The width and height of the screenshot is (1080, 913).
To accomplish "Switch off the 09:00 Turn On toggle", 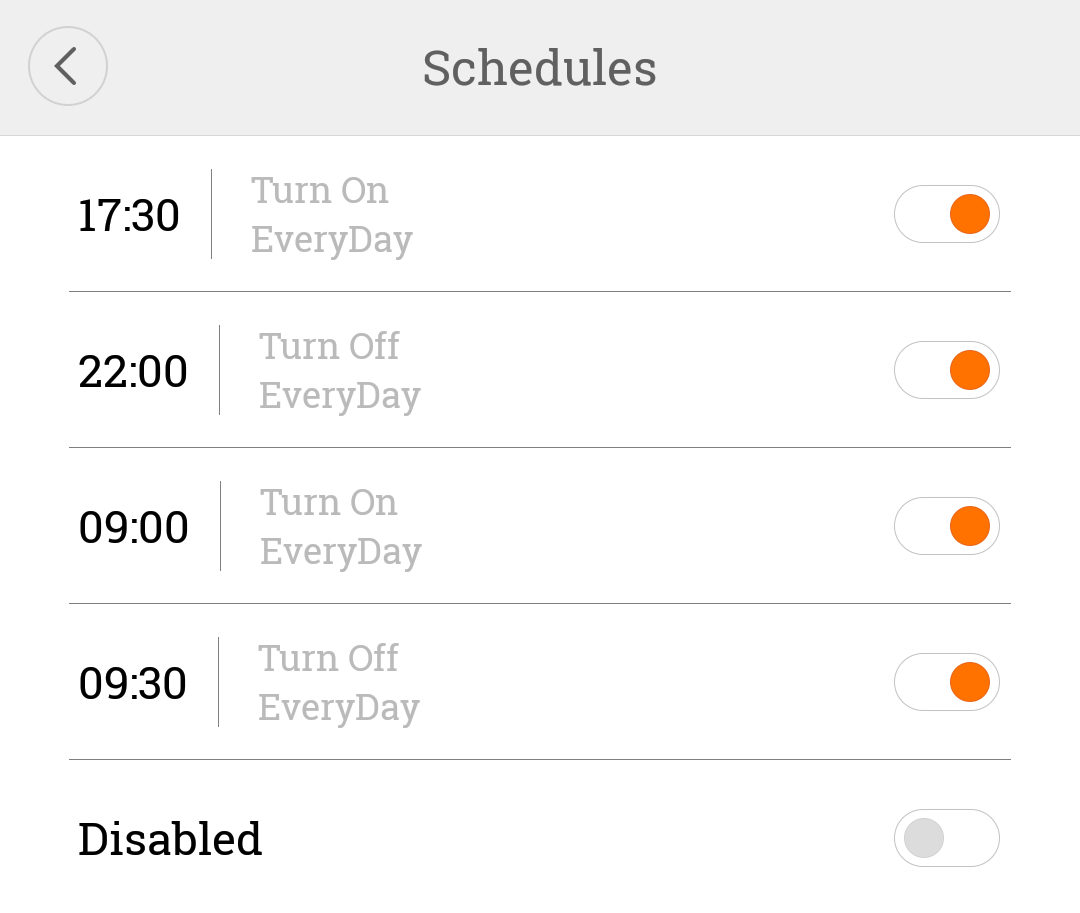I will (946, 526).
